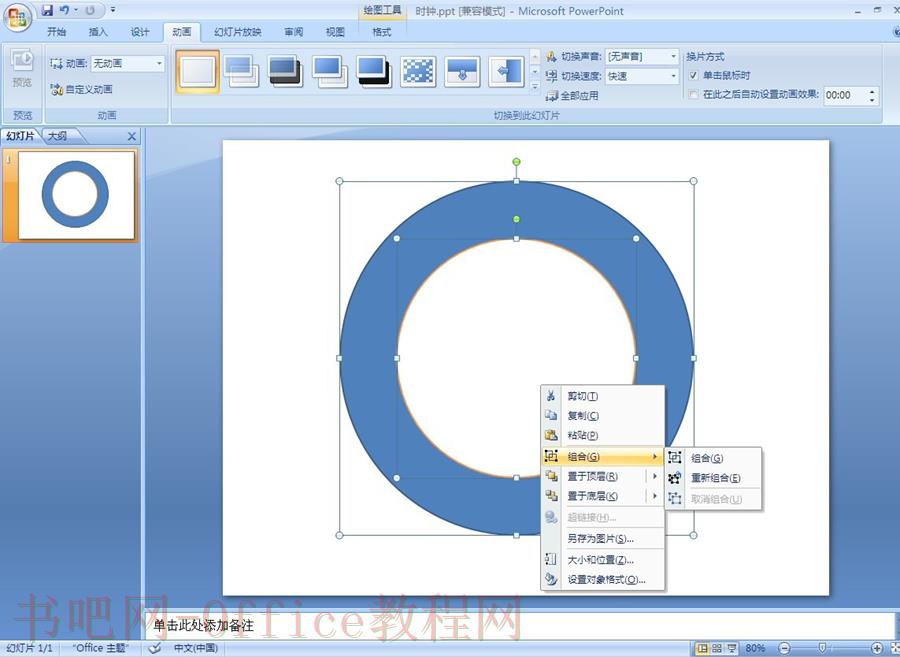Select the cut transition icon
Viewport: 900px width, 657px height.
click(329, 72)
